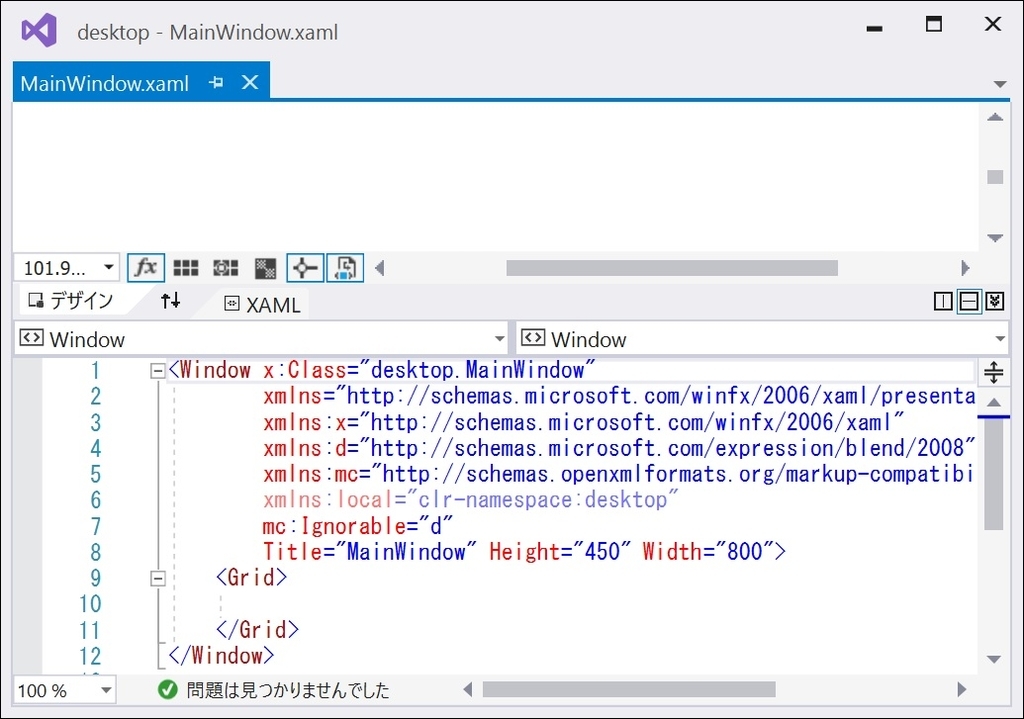The height and width of the screenshot is (719, 1024).
Task: Click the x:Class="desktop.MainWindow" attribute text
Action: coord(429,370)
